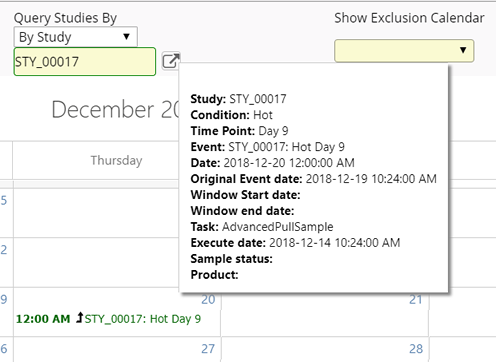Click the Time Point: Day 9 tooltip line
The height and width of the screenshot is (362, 496).
239,131
